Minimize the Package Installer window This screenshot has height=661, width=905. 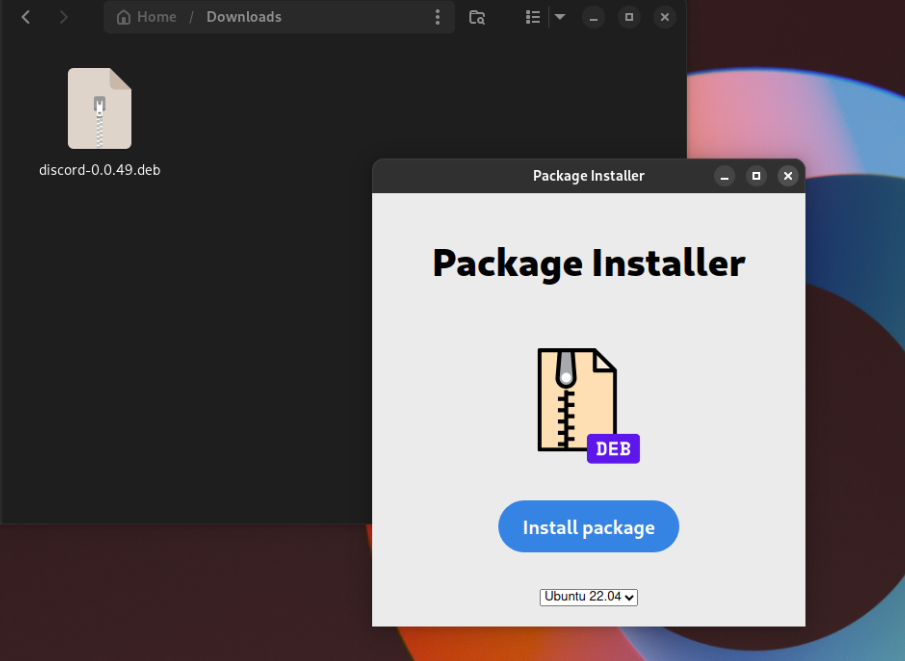pos(724,176)
